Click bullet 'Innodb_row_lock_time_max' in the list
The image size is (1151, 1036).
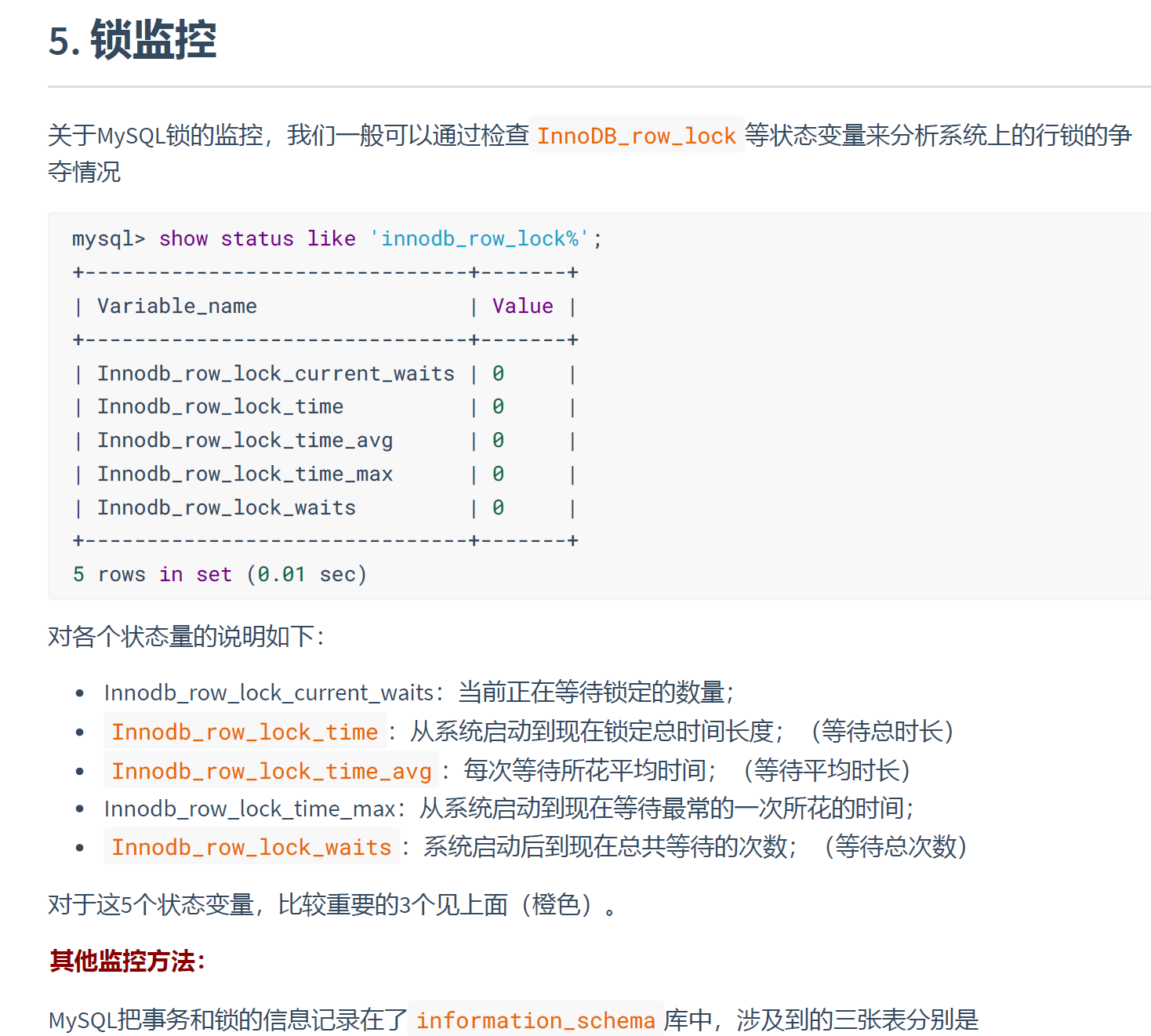(249, 809)
